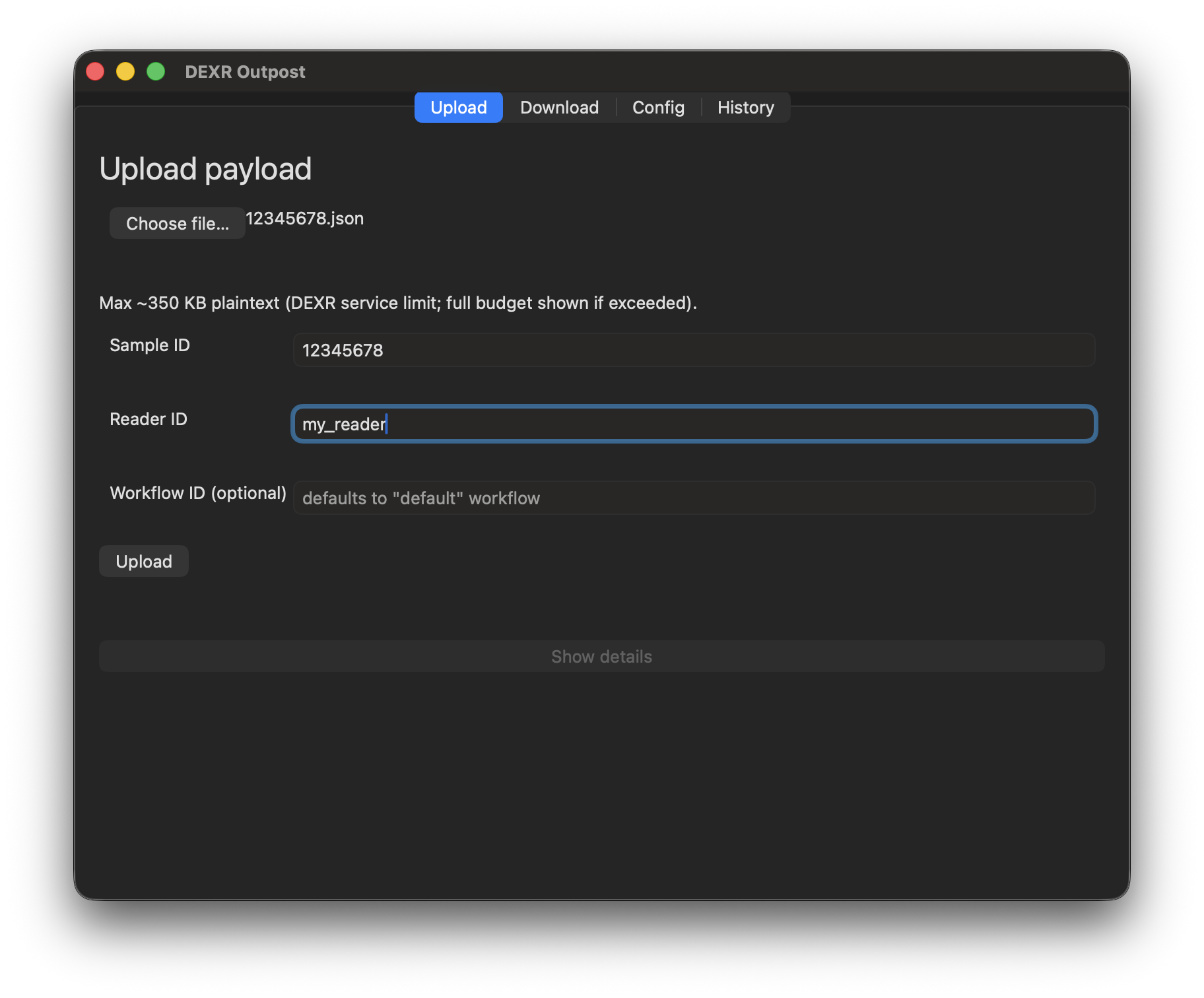Image resolution: width=1204 pixels, height=998 pixels.
Task: View the History tab
Action: click(745, 108)
